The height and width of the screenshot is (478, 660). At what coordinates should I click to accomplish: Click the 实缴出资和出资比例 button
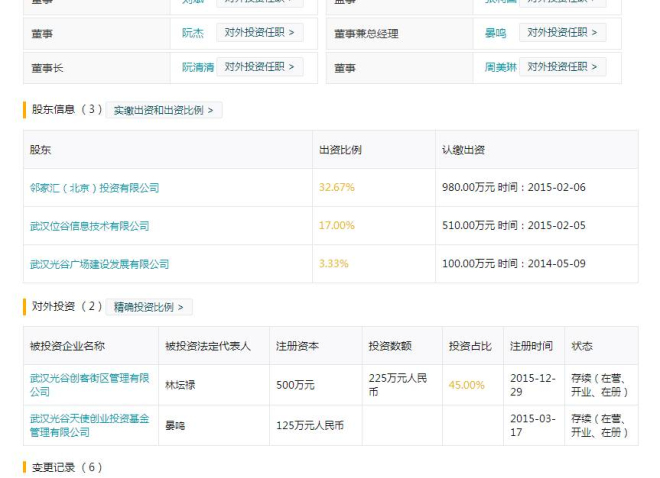164,110
